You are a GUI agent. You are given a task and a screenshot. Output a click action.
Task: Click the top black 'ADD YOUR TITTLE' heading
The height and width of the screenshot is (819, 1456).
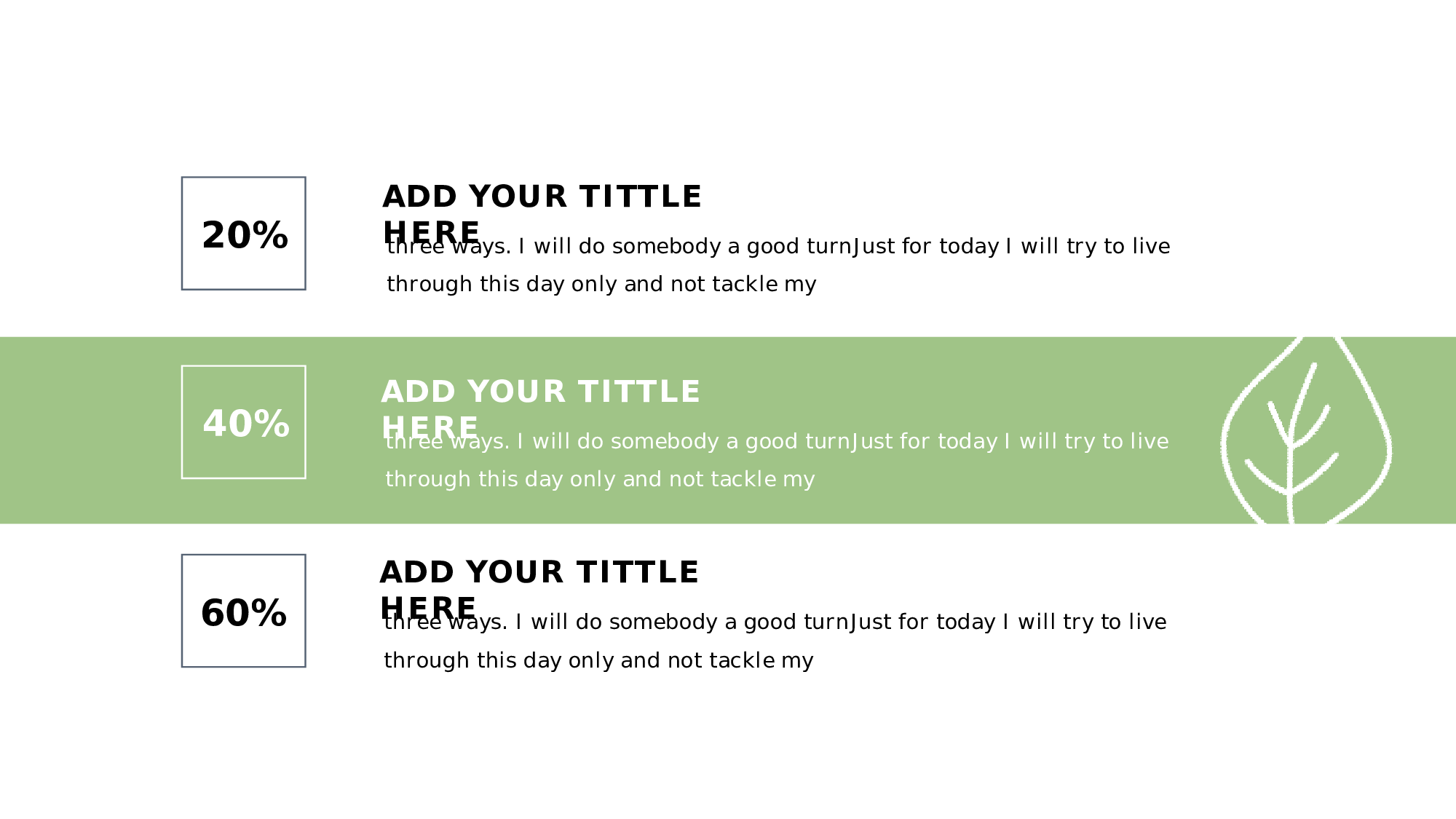tap(542, 197)
